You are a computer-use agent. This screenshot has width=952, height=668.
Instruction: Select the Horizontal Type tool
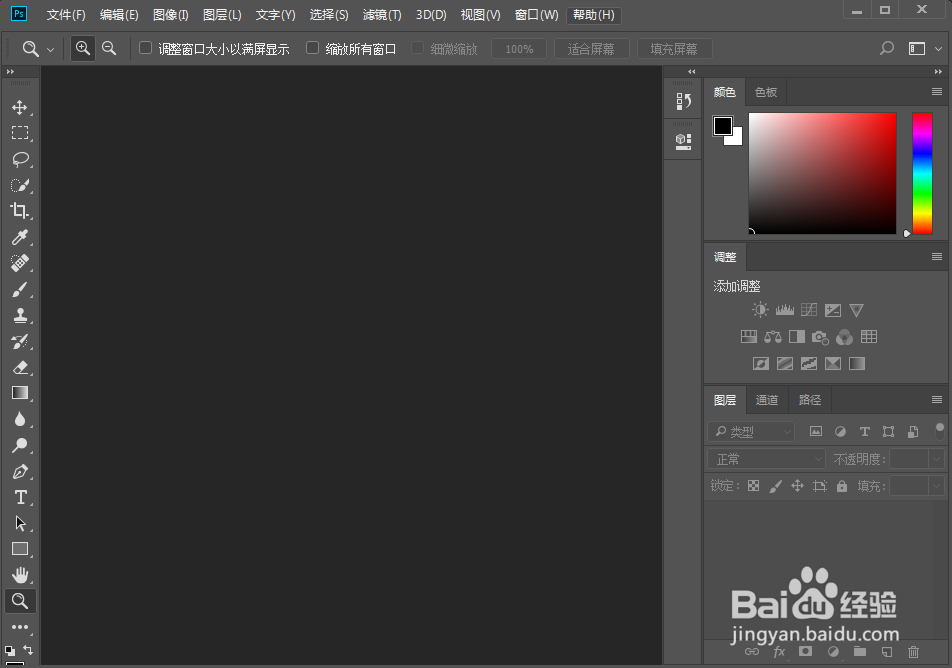(x=20, y=497)
